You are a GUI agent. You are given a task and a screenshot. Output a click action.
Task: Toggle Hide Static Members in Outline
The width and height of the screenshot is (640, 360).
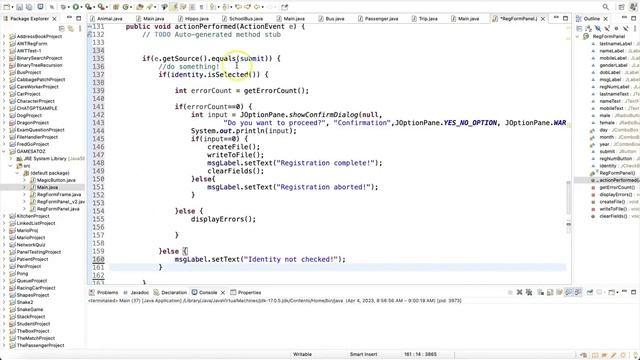coord(607,28)
